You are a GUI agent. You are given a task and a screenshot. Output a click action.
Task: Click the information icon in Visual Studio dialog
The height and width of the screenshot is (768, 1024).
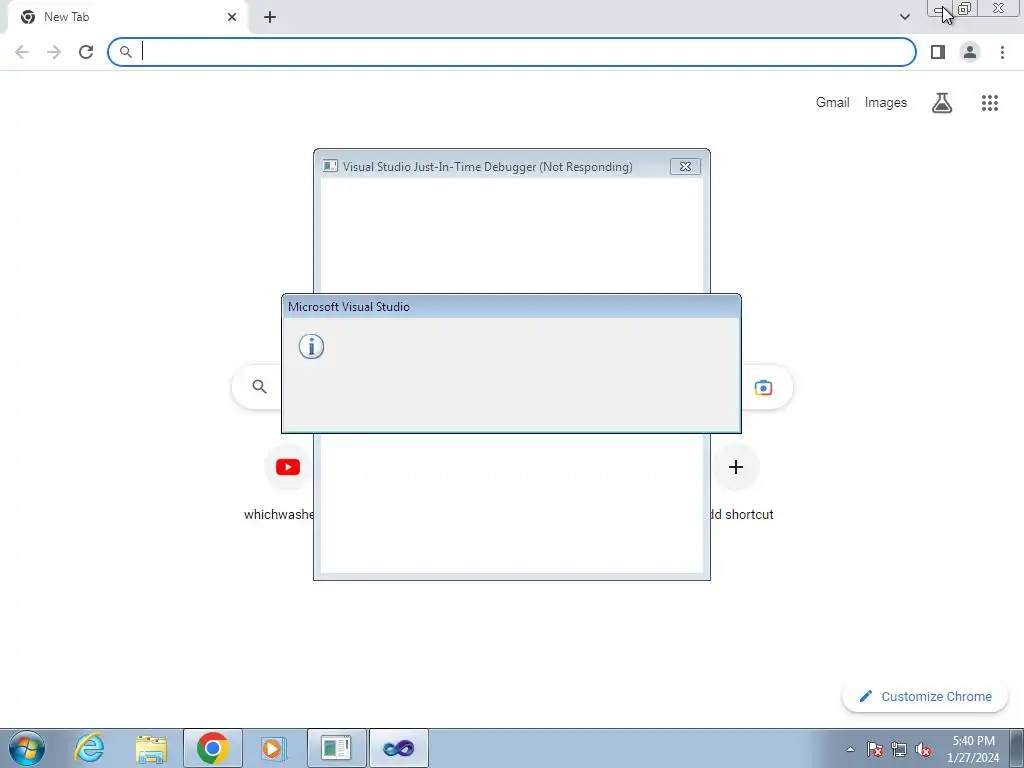tap(312, 347)
